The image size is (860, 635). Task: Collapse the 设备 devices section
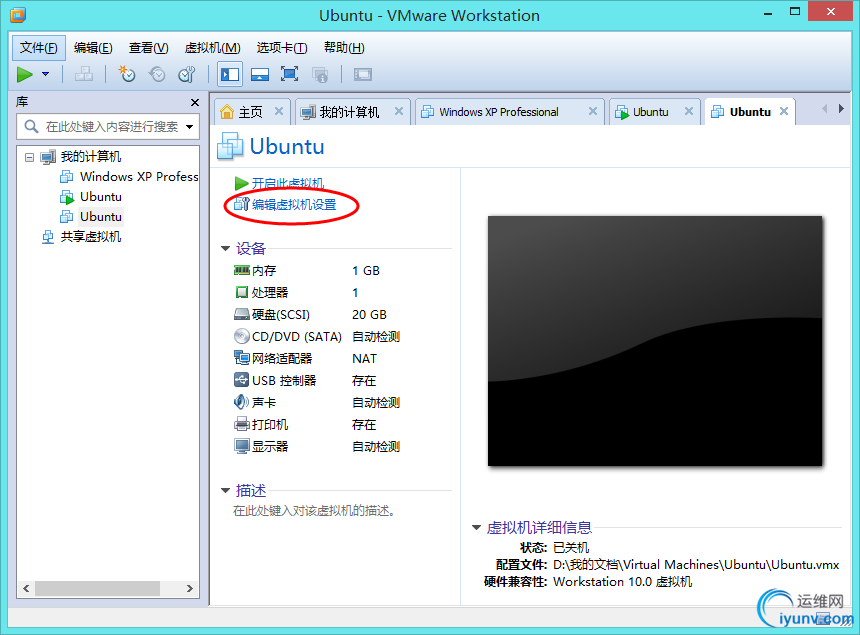tap(225, 248)
